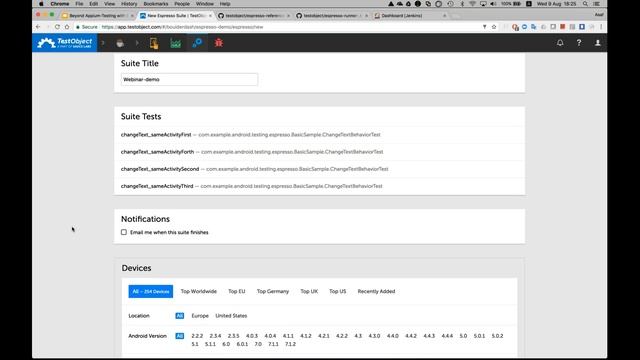
Task: Filter by Android version 4.4.4
Action: 447,336
